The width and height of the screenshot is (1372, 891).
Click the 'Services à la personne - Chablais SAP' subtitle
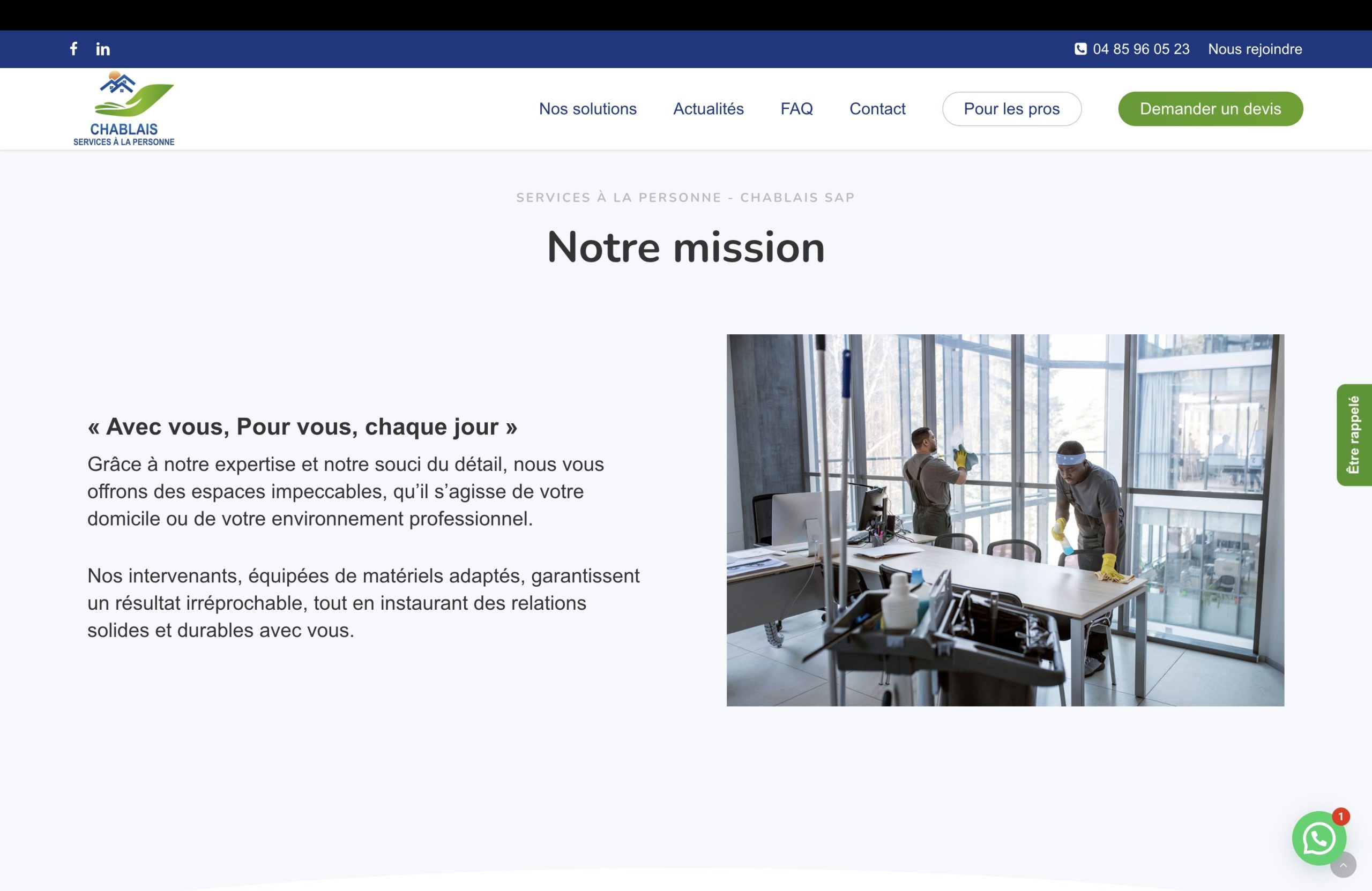(x=685, y=198)
